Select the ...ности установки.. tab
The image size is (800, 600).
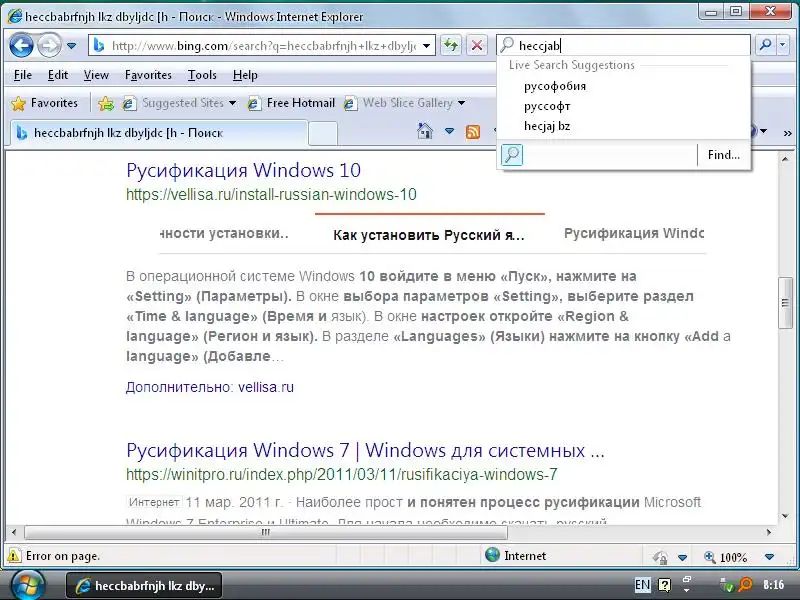click(x=224, y=233)
